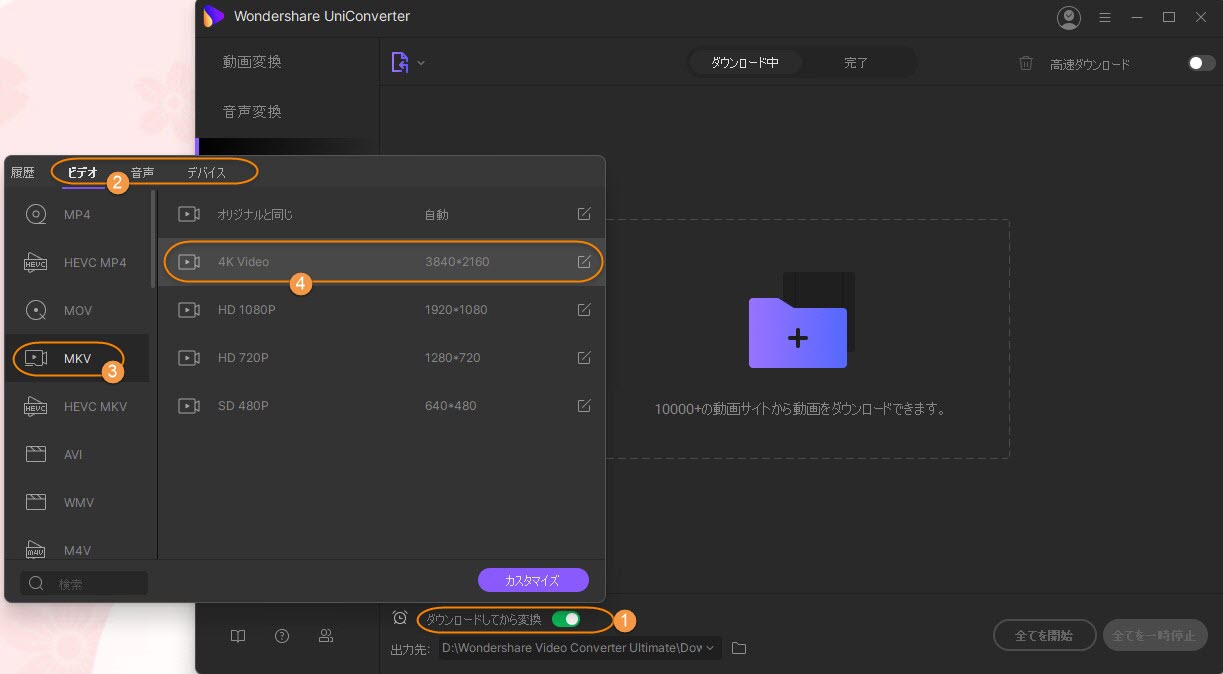This screenshot has height=674, width=1223.
Task: Click the Wondershare UniConverter logo
Action: click(213, 17)
